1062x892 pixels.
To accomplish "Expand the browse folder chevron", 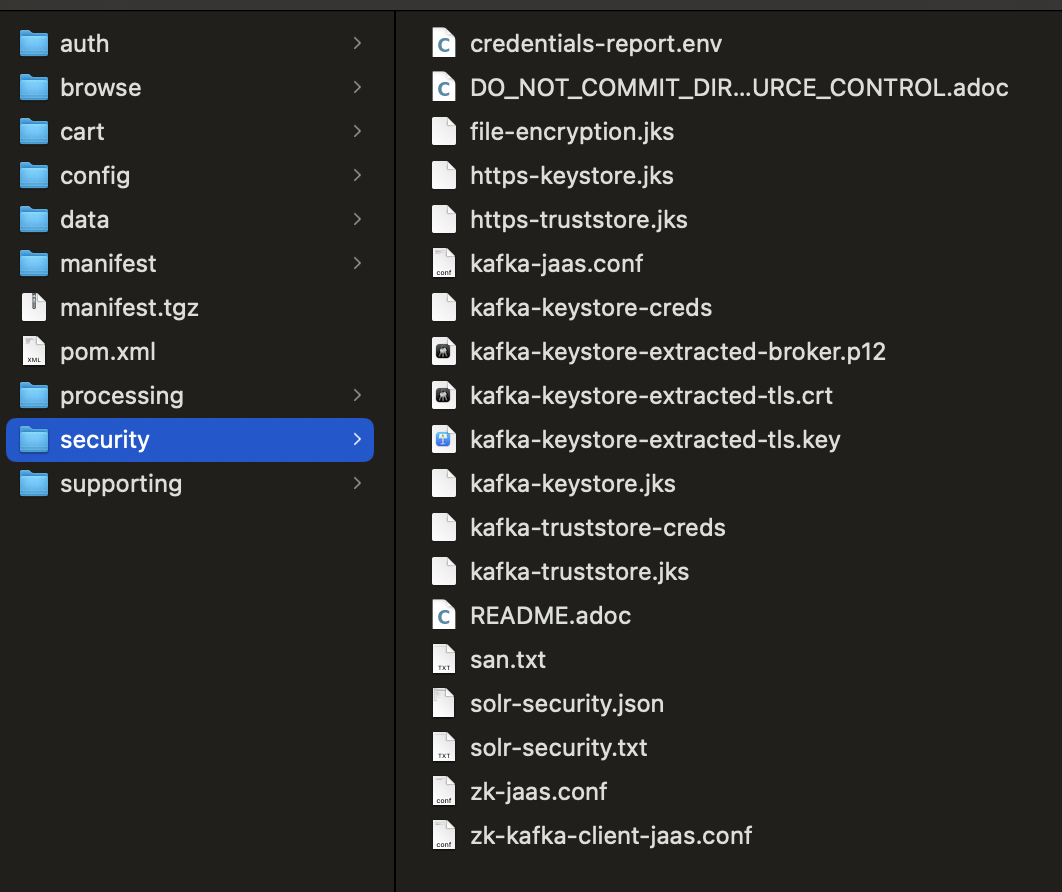I will point(358,87).
